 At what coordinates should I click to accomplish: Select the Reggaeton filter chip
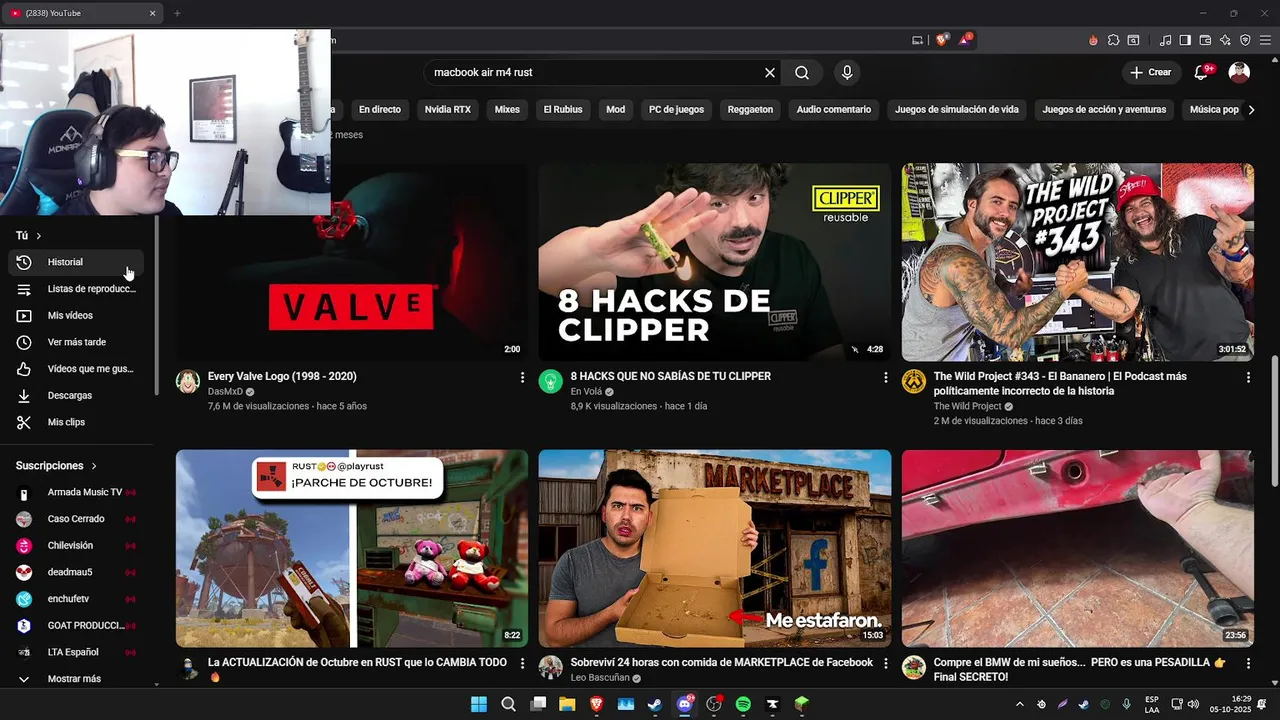[750, 110]
